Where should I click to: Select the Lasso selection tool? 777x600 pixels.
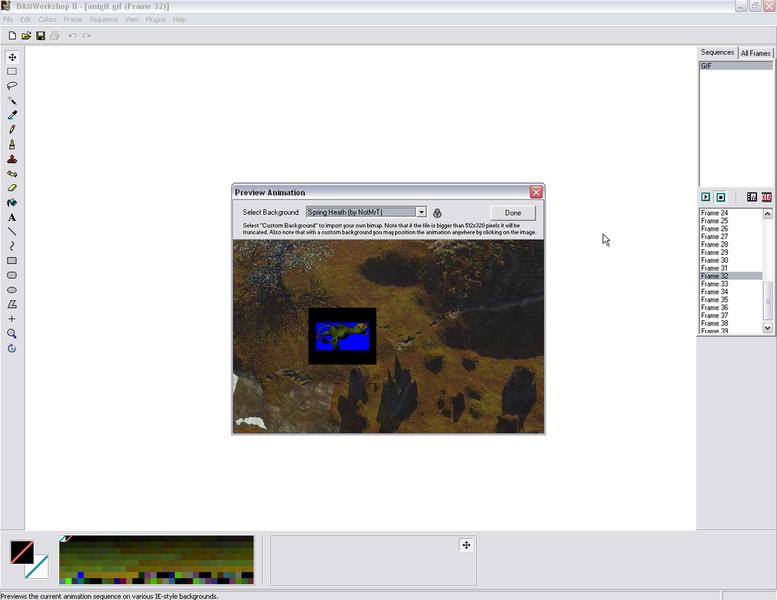pos(12,86)
